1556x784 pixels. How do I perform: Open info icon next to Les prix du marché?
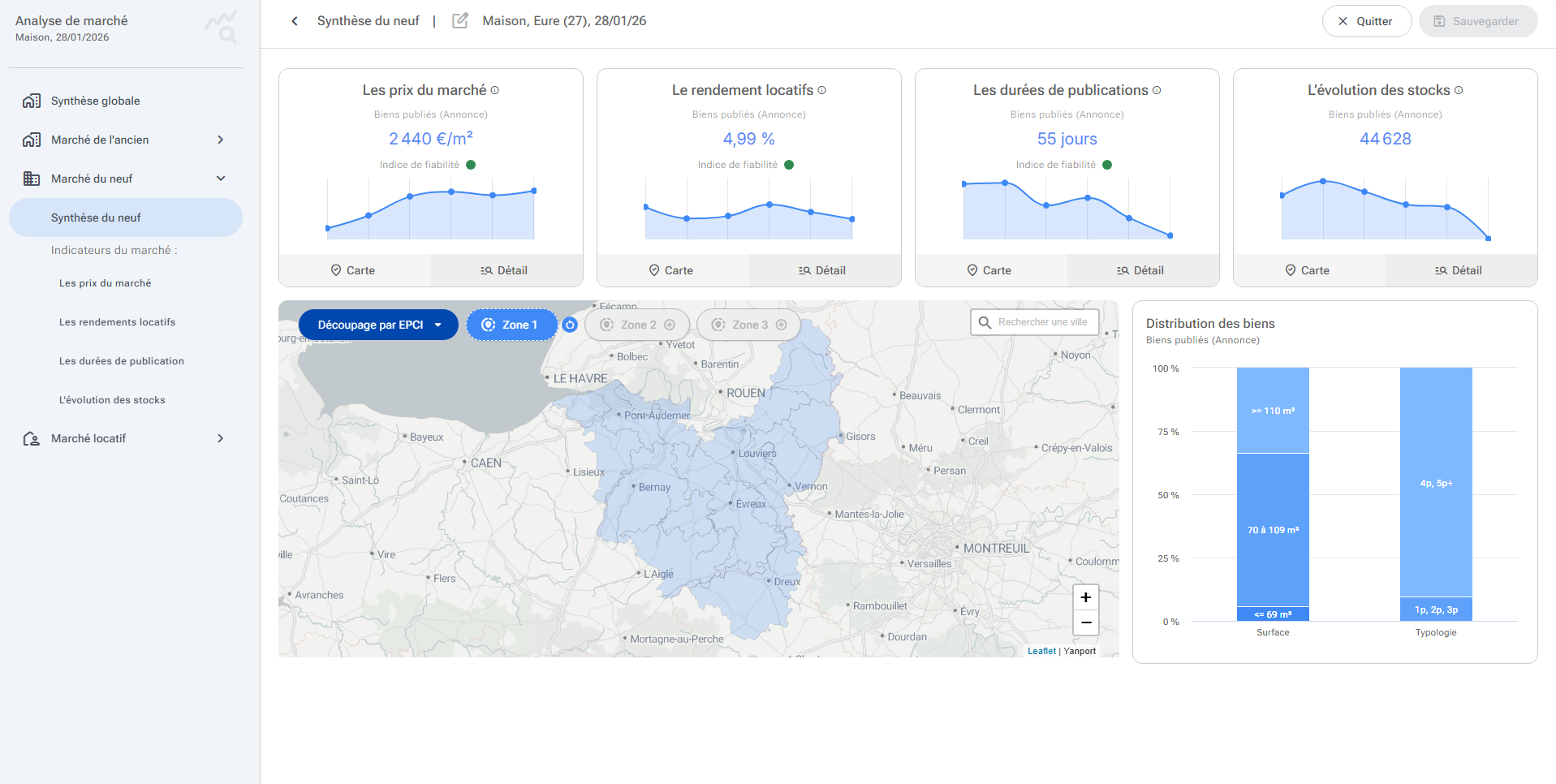[495, 90]
